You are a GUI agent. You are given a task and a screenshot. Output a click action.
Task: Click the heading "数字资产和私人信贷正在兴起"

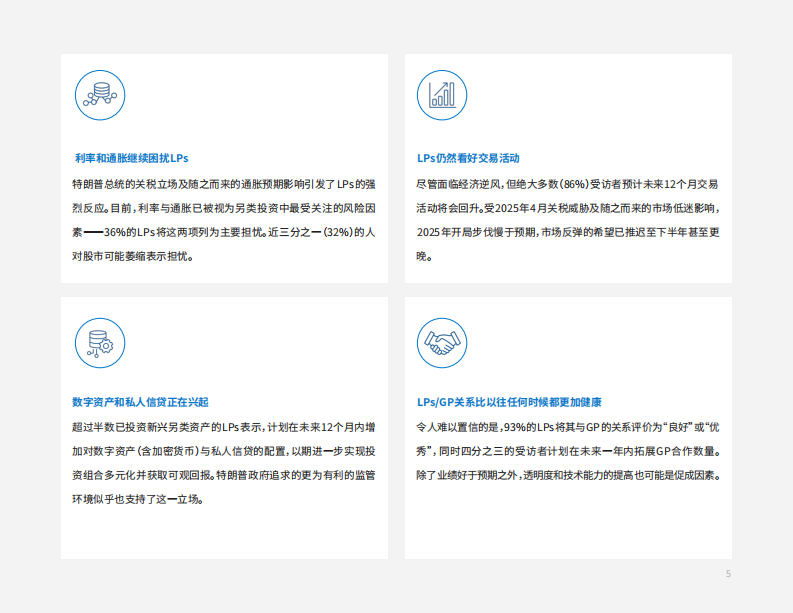(140, 402)
